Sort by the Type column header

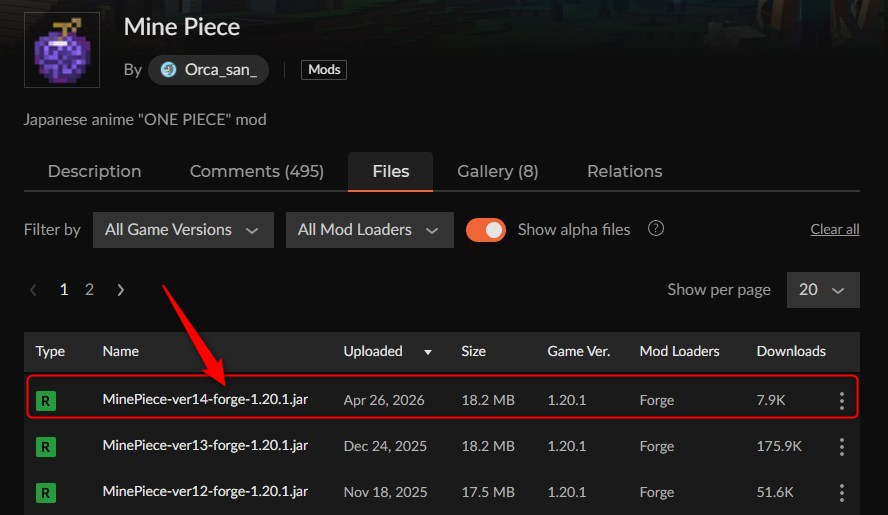click(50, 351)
